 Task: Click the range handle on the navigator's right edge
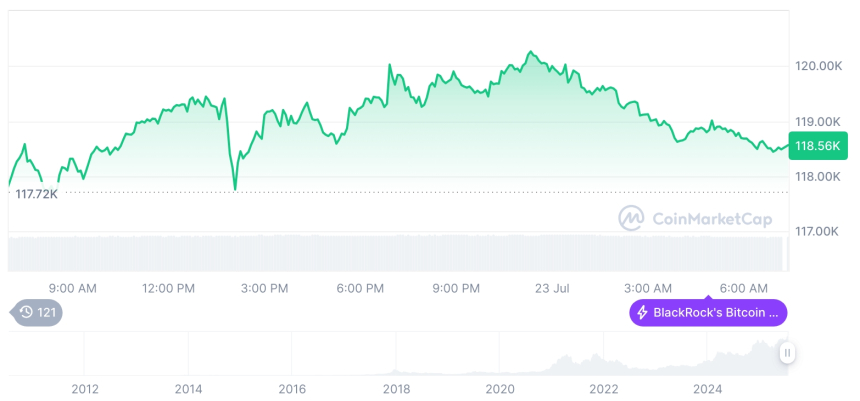pyautogui.click(x=787, y=353)
